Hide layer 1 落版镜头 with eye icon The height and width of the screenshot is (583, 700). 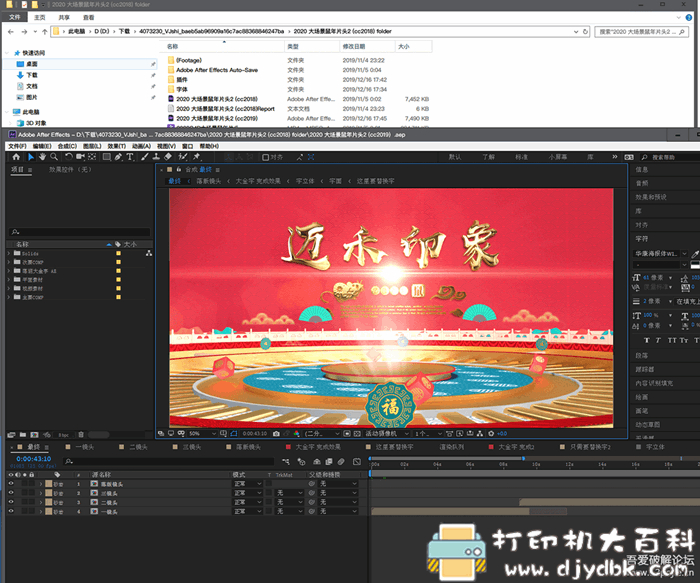(11, 484)
